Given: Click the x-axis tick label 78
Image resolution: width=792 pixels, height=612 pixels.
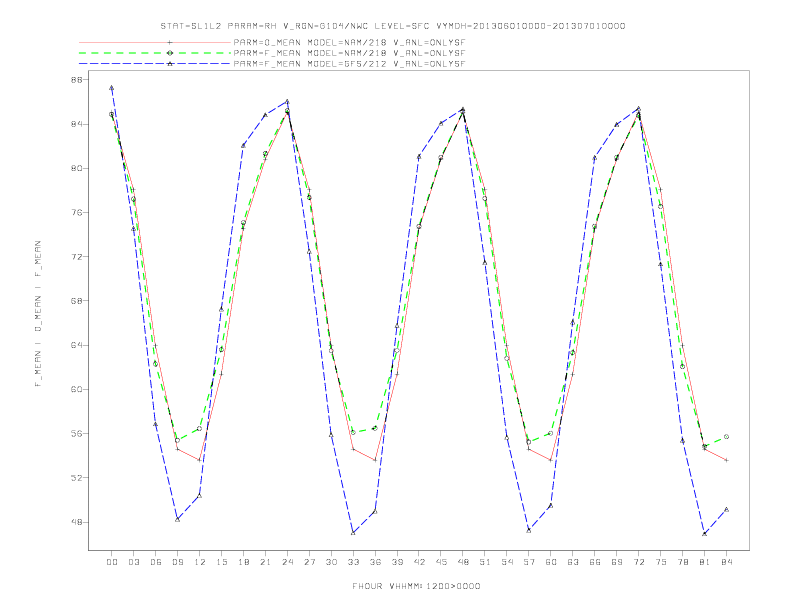Looking at the screenshot, I should [683, 562].
